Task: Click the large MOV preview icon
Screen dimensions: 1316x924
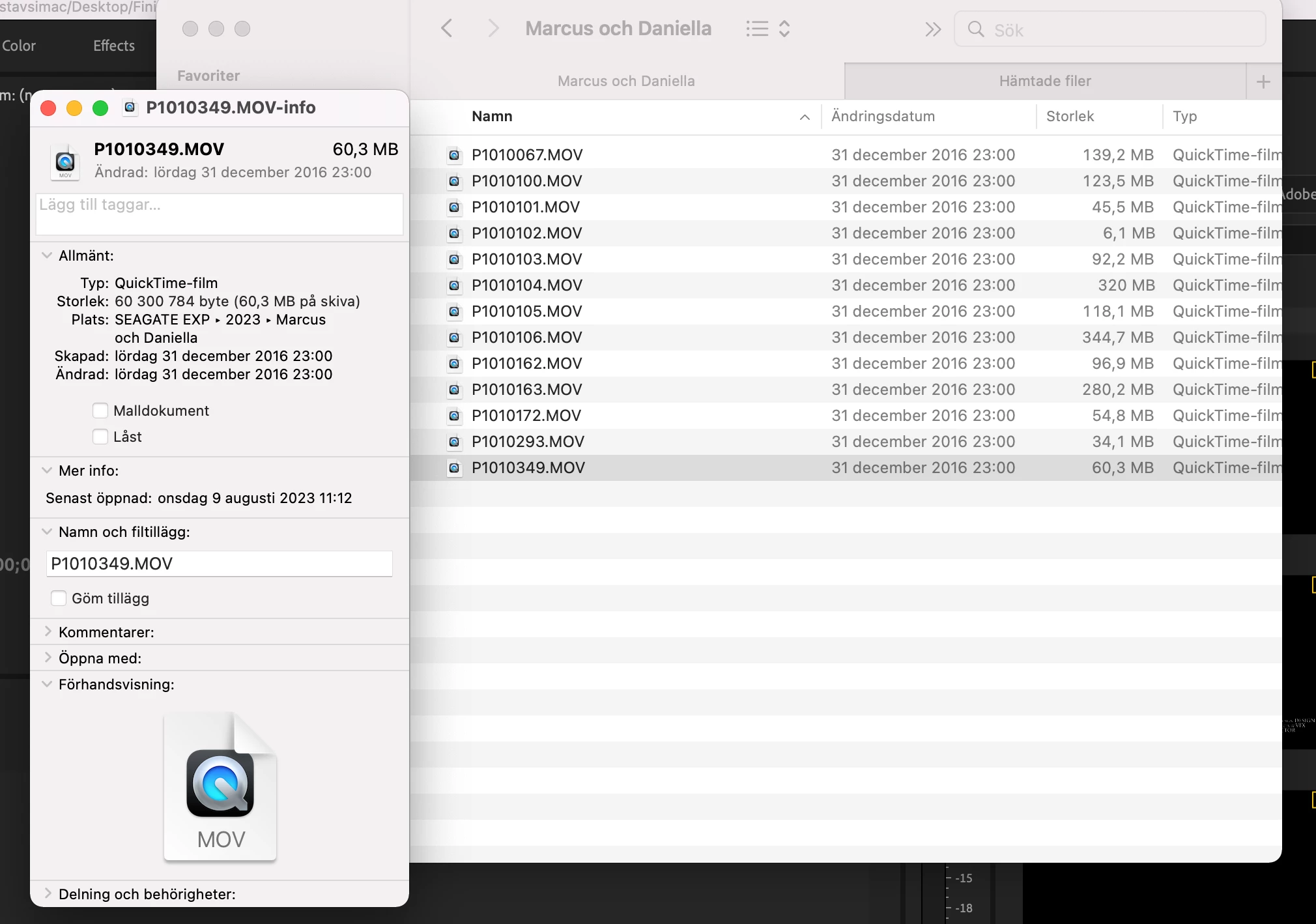Action: (x=220, y=787)
